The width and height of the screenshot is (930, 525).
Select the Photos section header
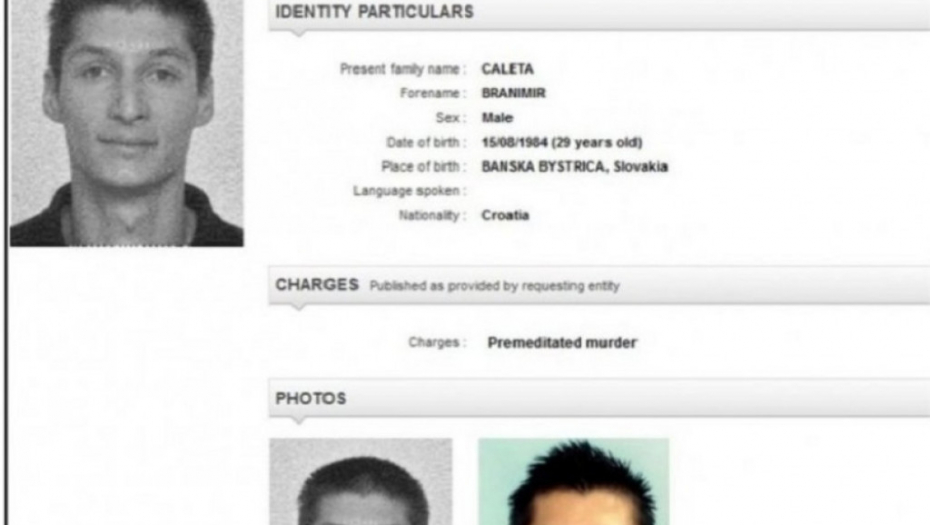(x=599, y=398)
